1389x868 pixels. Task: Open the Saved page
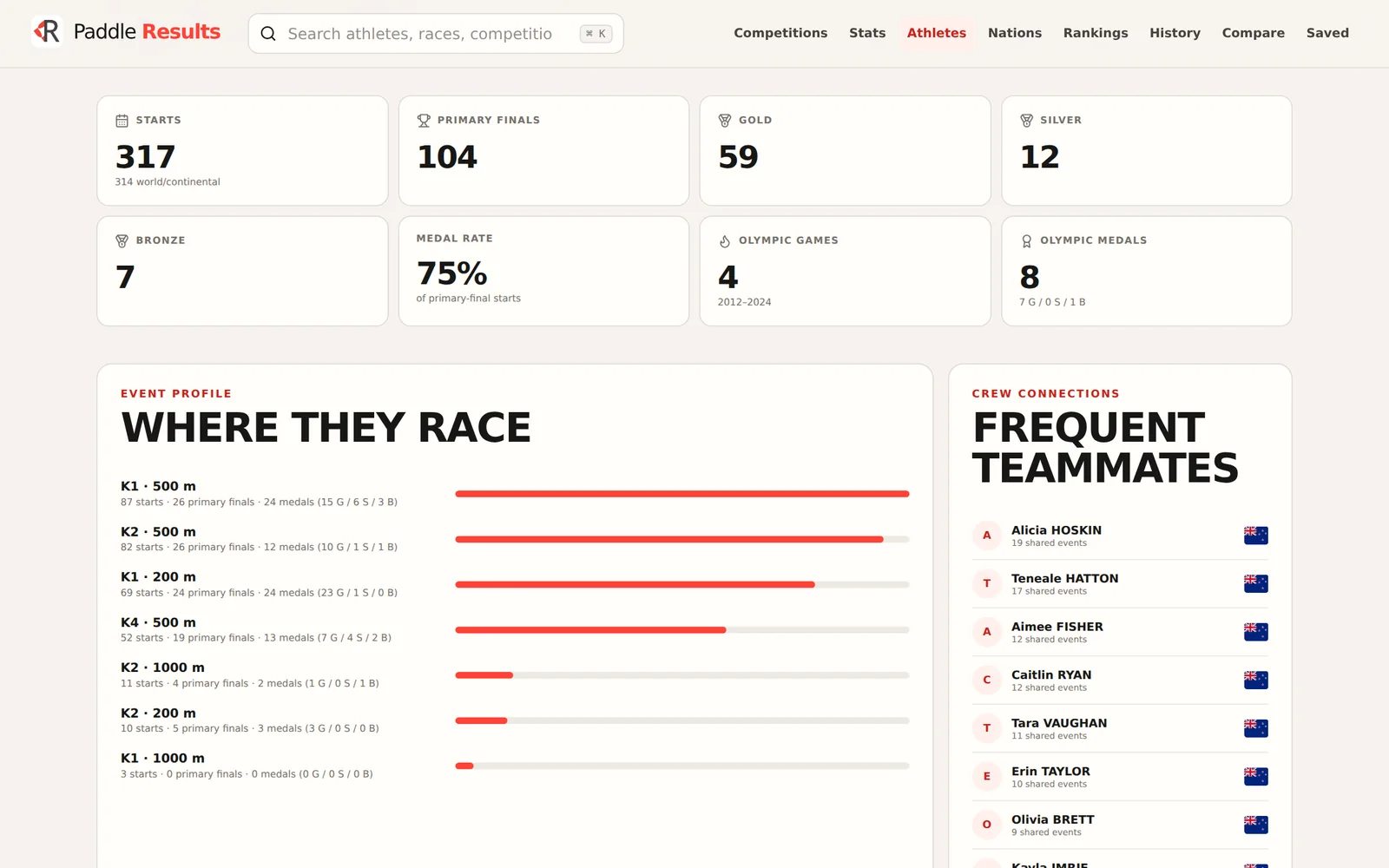click(1327, 33)
